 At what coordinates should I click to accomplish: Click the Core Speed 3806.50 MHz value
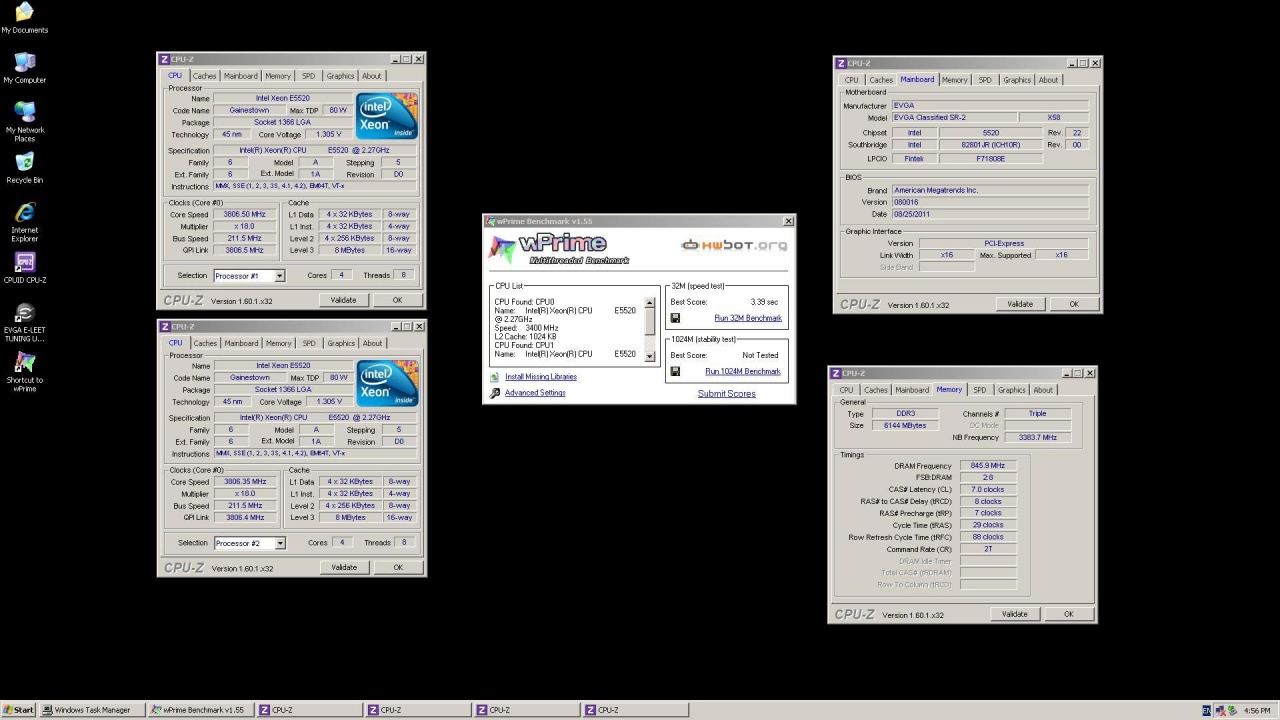pos(246,215)
